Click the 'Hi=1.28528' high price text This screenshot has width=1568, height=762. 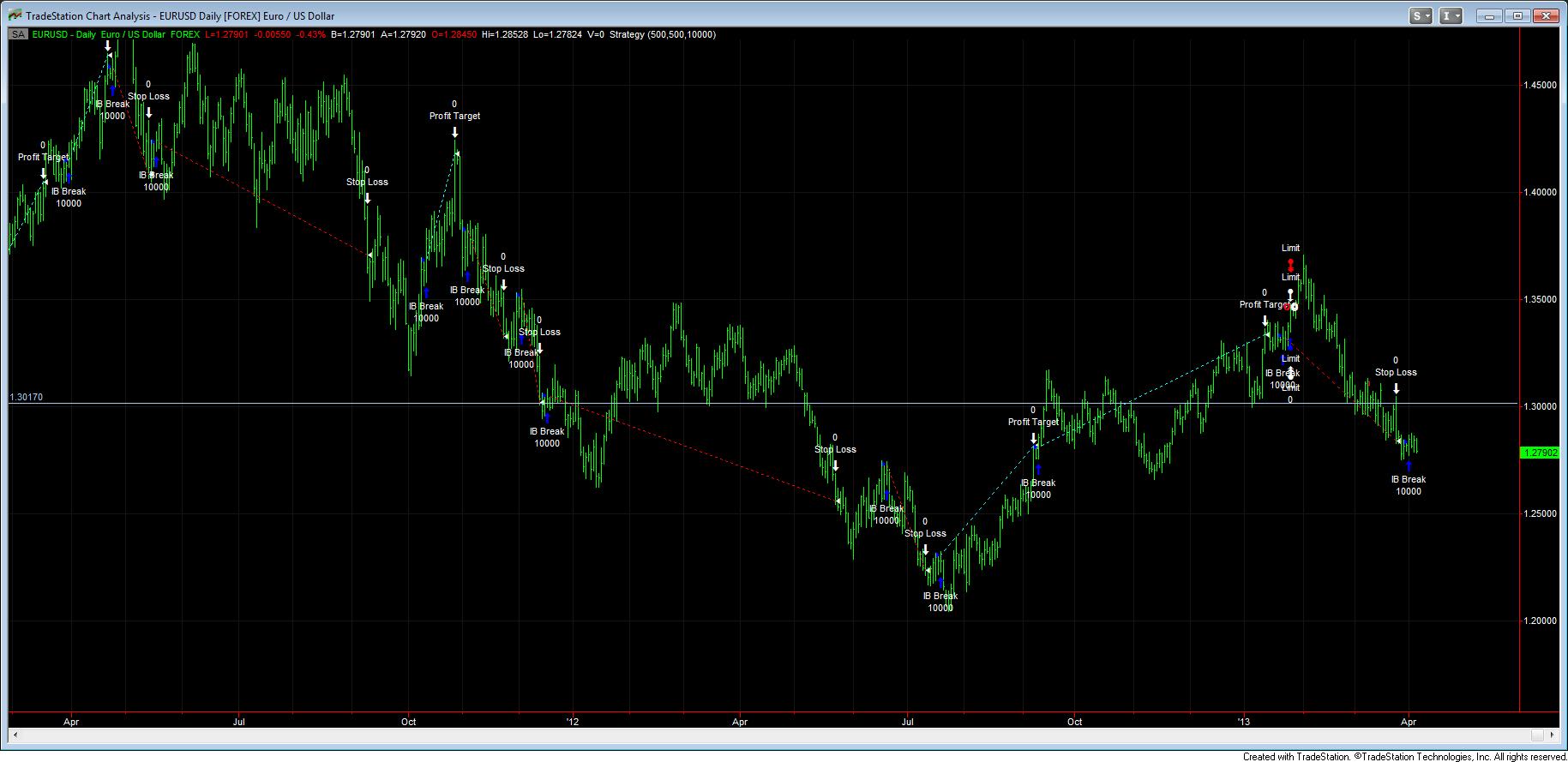(505, 34)
